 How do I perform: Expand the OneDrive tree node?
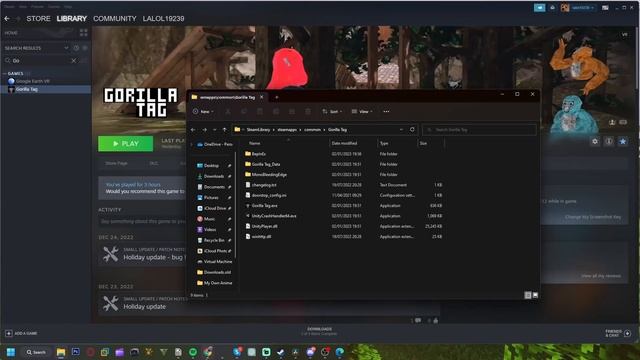coord(191,144)
